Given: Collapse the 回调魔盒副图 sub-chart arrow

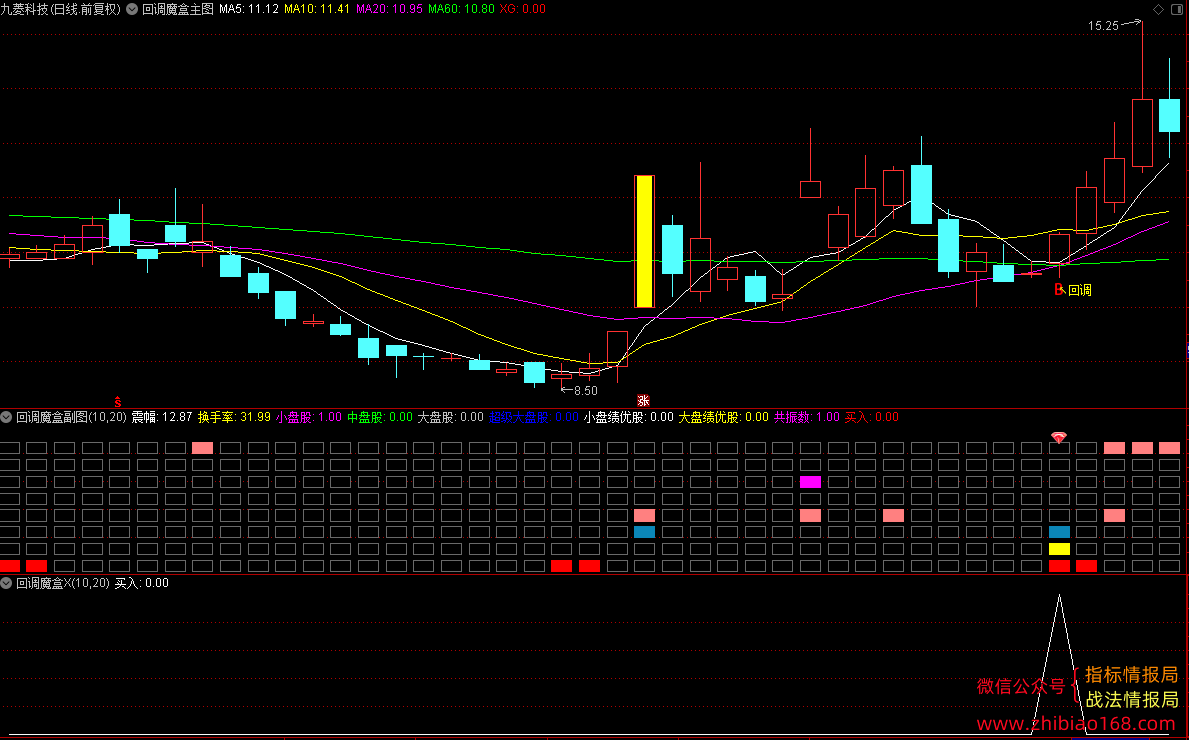Looking at the screenshot, I should click(6, 417).
